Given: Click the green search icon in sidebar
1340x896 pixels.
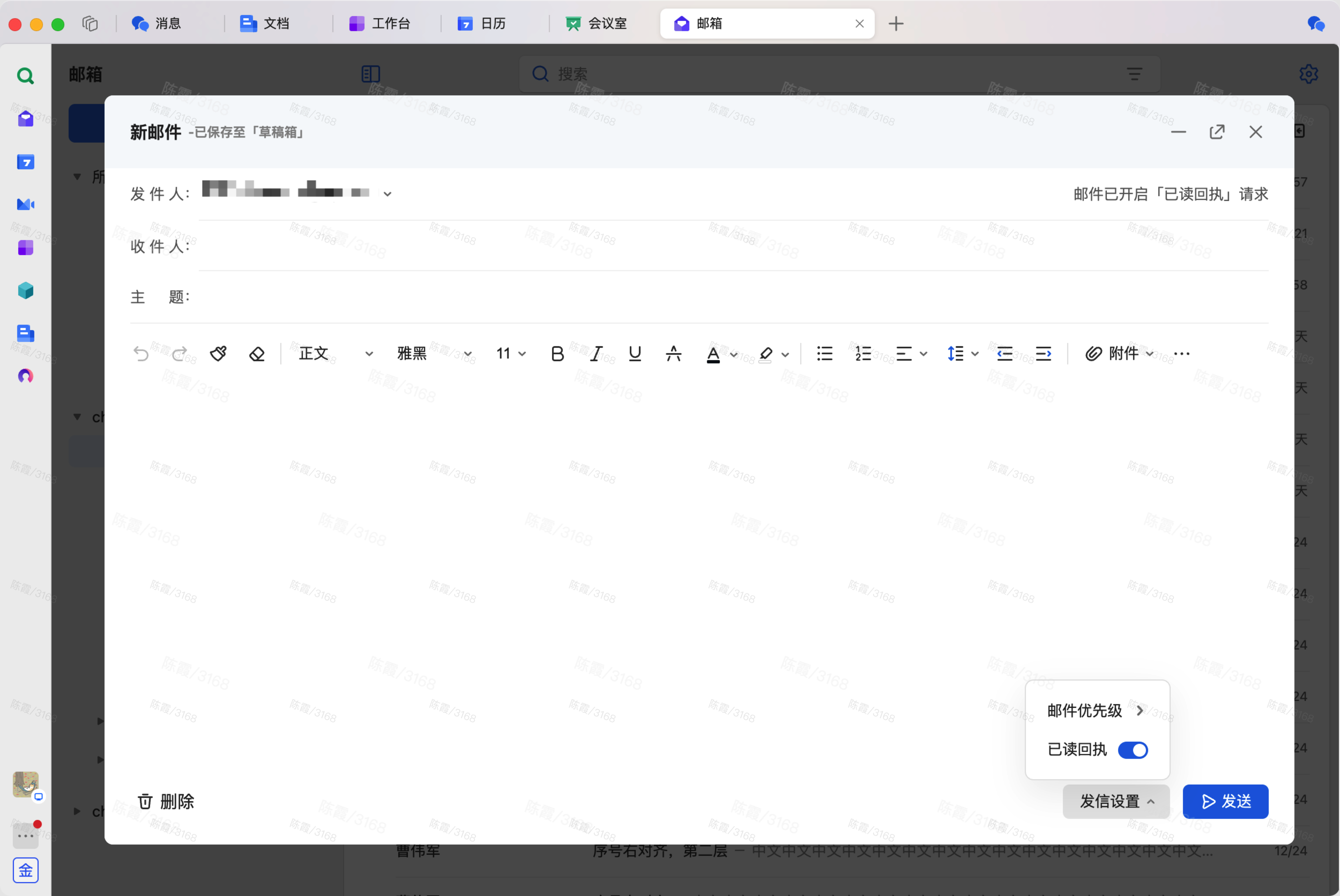Looking at the screenshot, I should click(25, 75).
